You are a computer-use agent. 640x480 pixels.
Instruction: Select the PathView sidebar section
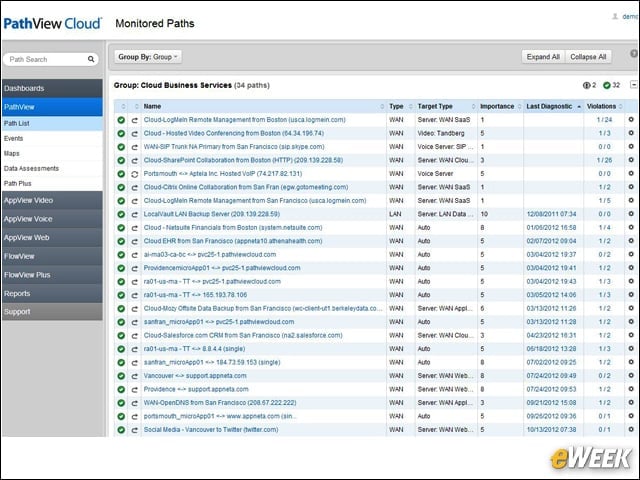[52, 107]
